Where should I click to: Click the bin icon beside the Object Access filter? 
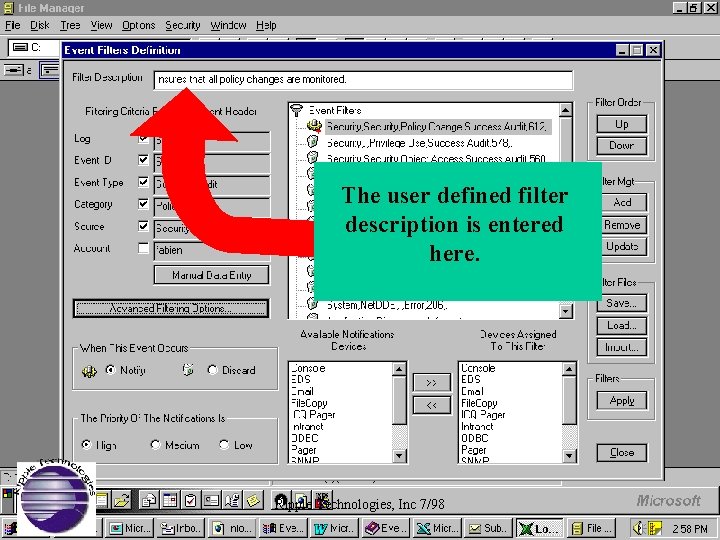pyautogui.click(x=312, y=157)
